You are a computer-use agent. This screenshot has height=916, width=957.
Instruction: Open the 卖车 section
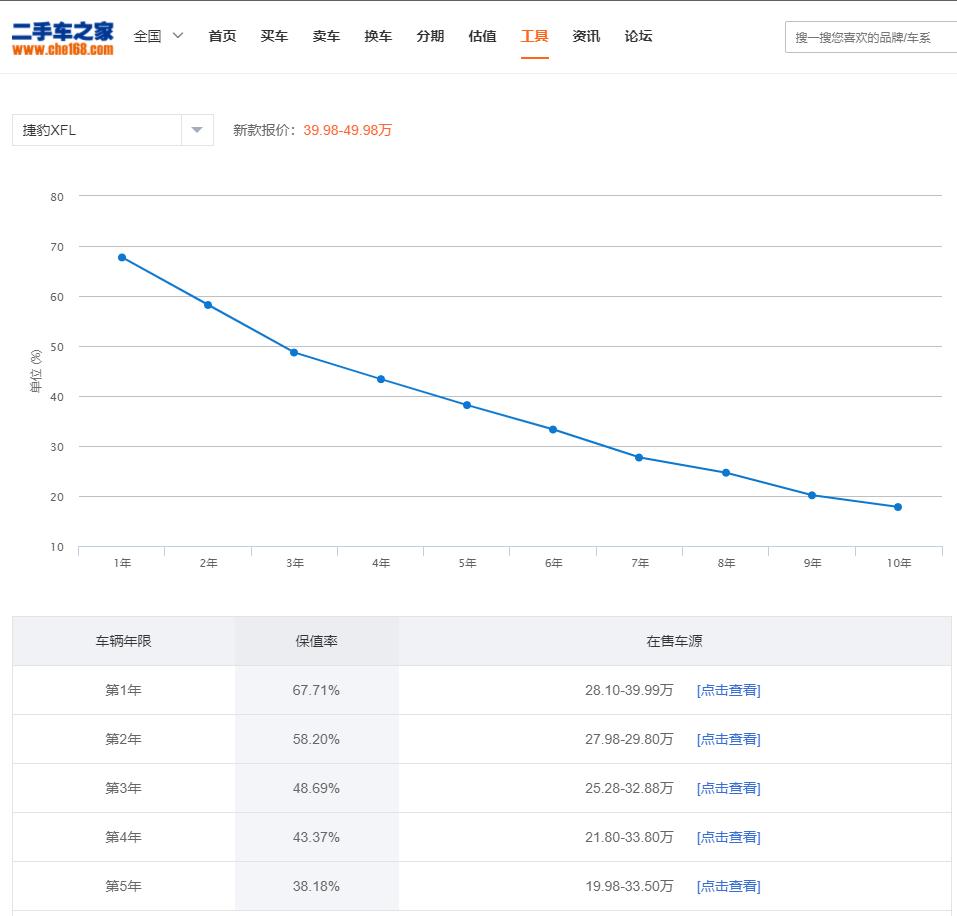tap(326, 35)
